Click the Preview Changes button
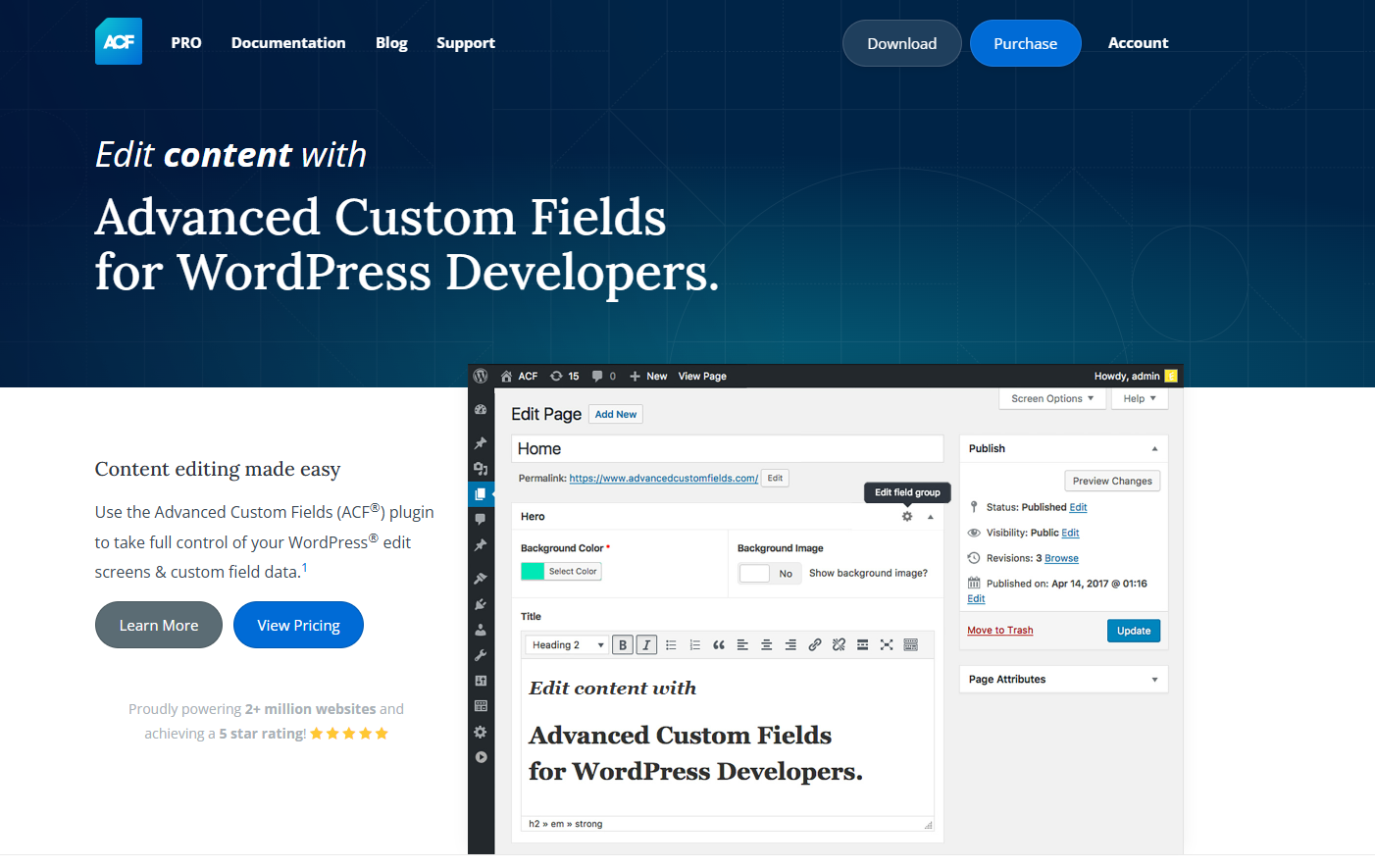The width and height of the screenshot is (1375, 868). pos(1112,481)
